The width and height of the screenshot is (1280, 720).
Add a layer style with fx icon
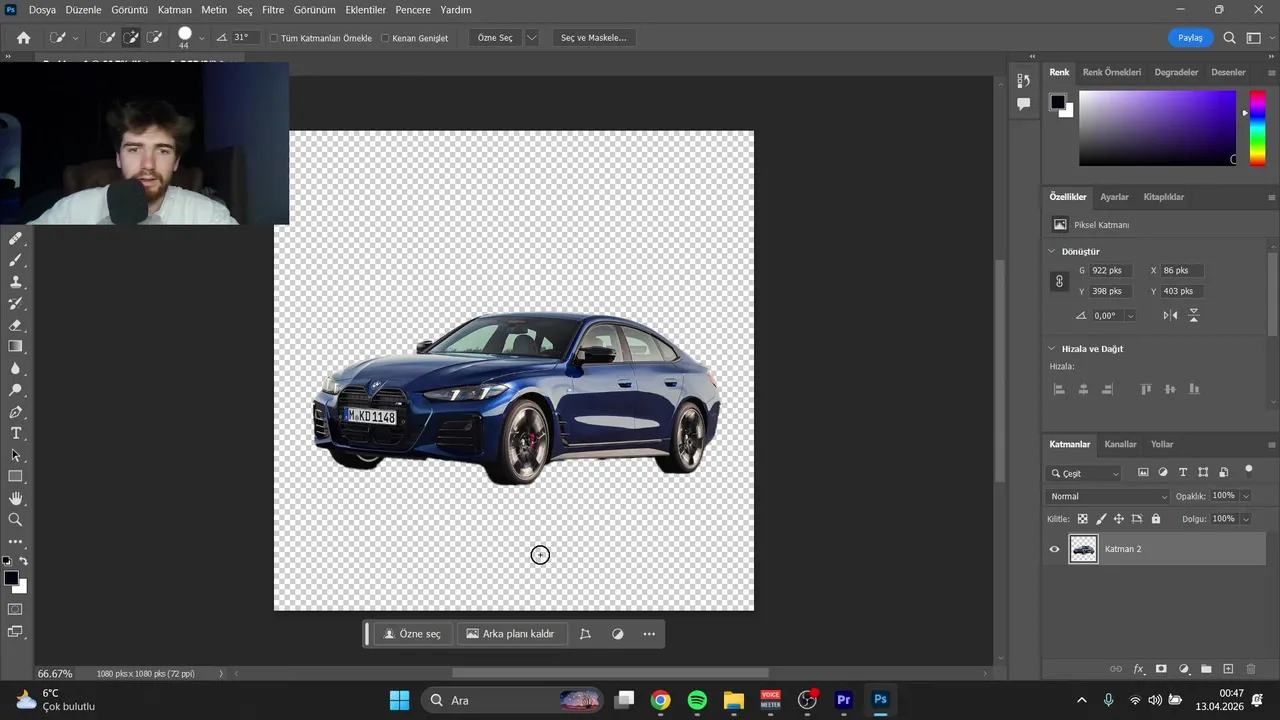(1138, 669)
